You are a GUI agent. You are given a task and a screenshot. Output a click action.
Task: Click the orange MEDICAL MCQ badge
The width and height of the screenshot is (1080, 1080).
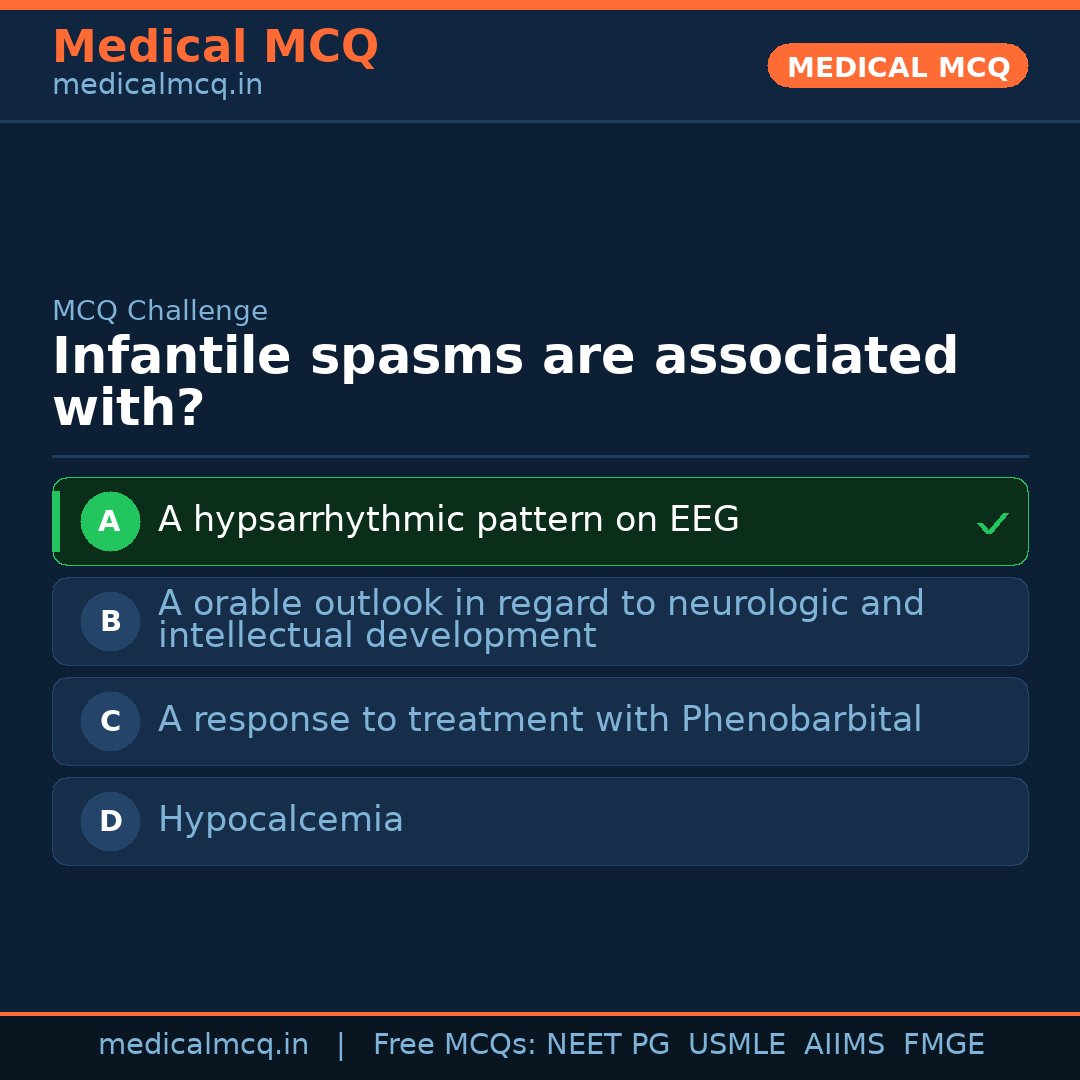(897, 67)
